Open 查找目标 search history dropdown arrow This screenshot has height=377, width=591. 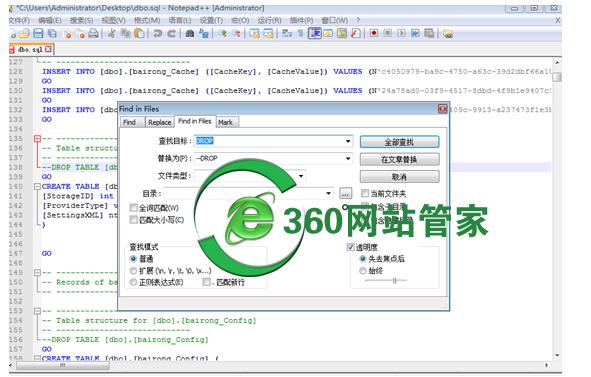click(x=348, y=141)
